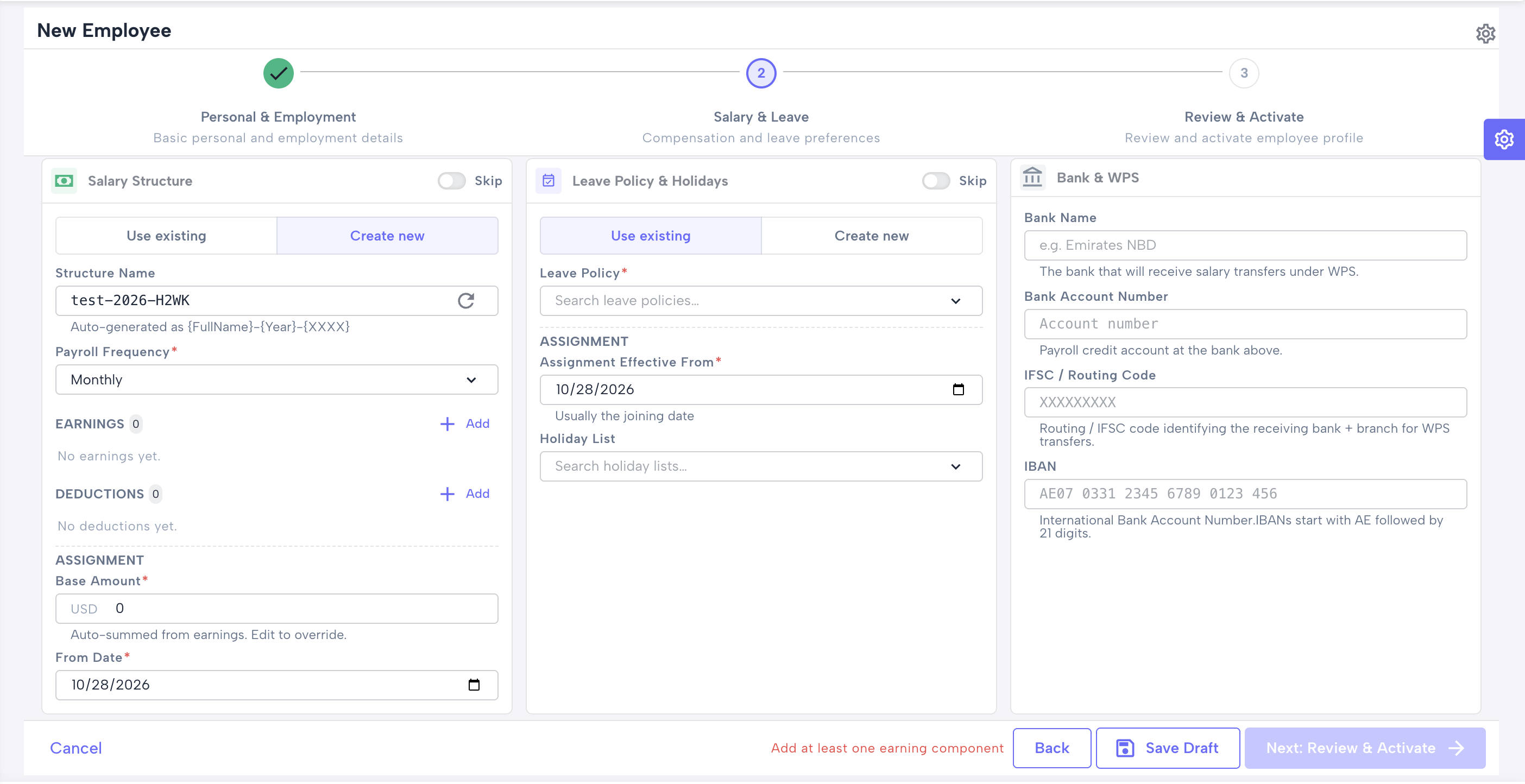Click Save Draft button
The width and height of the screenshot is (1525, 784).
pyautogui.click(x=1168, y=749)
